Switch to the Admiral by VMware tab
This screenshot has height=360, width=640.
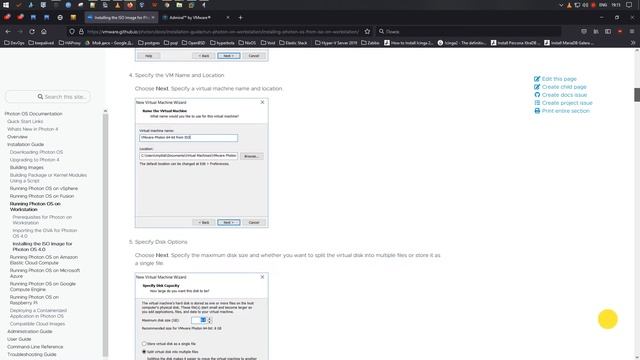[196, 18]
